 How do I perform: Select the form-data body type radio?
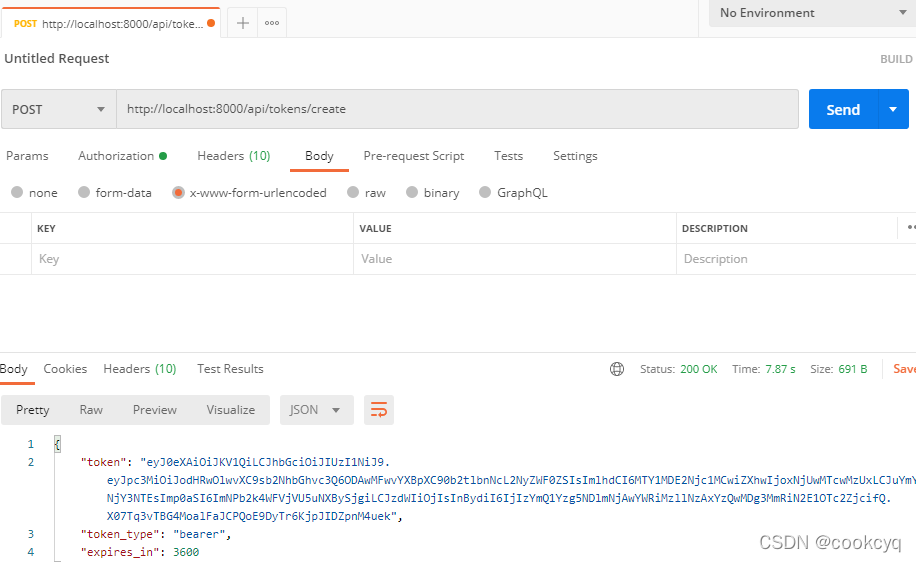pos(84,192)
